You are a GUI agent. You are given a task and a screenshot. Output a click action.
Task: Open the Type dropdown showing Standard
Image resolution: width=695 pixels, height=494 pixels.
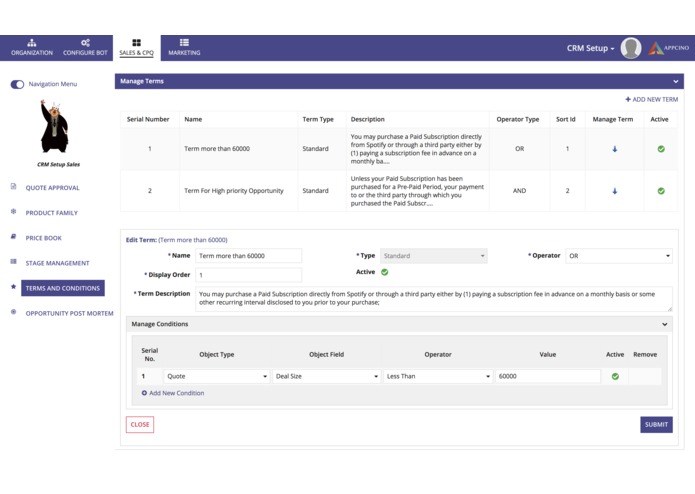[x=433, y=256]
